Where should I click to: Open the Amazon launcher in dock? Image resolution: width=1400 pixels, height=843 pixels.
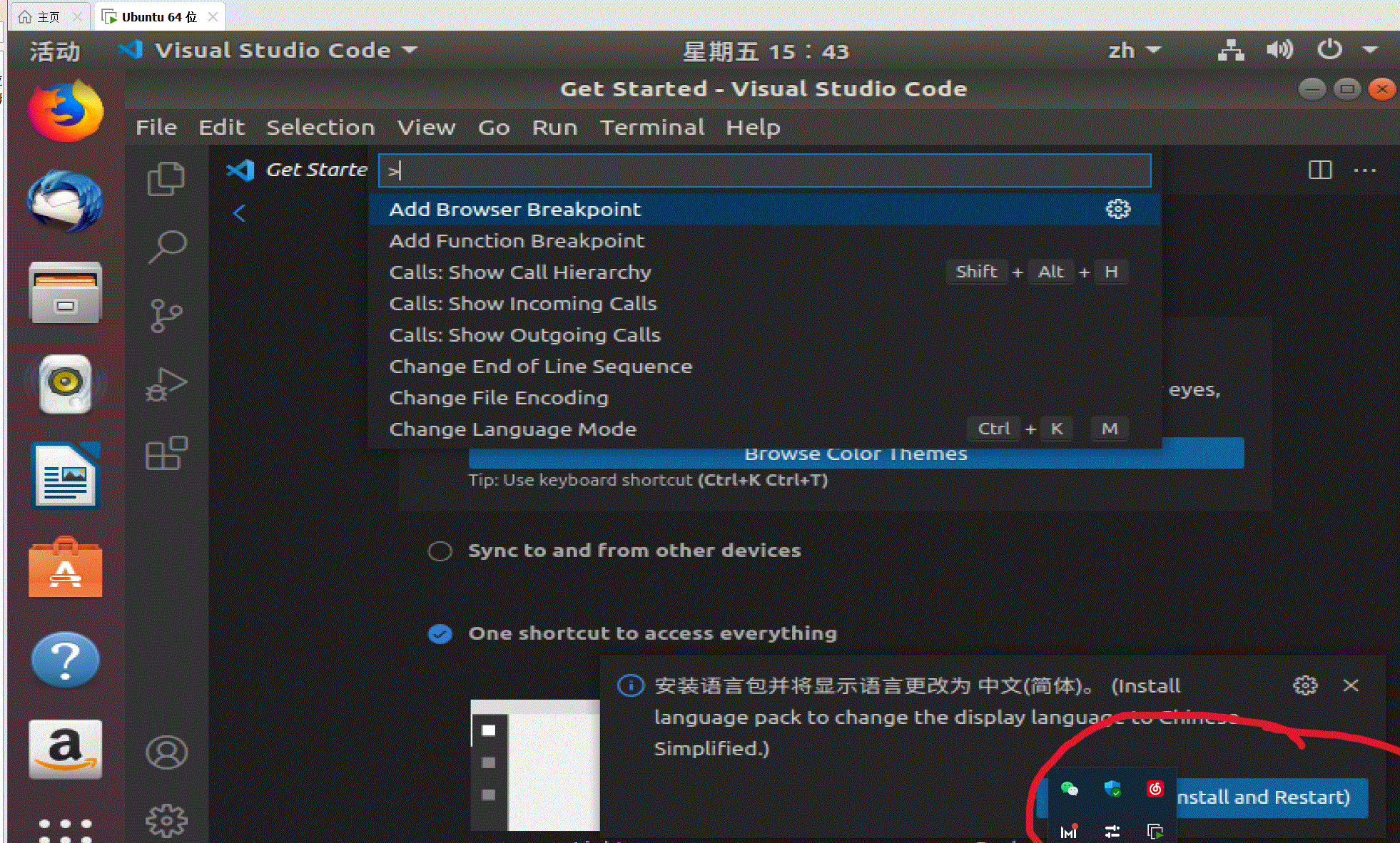pyautogui.click(x=66, y=749)
